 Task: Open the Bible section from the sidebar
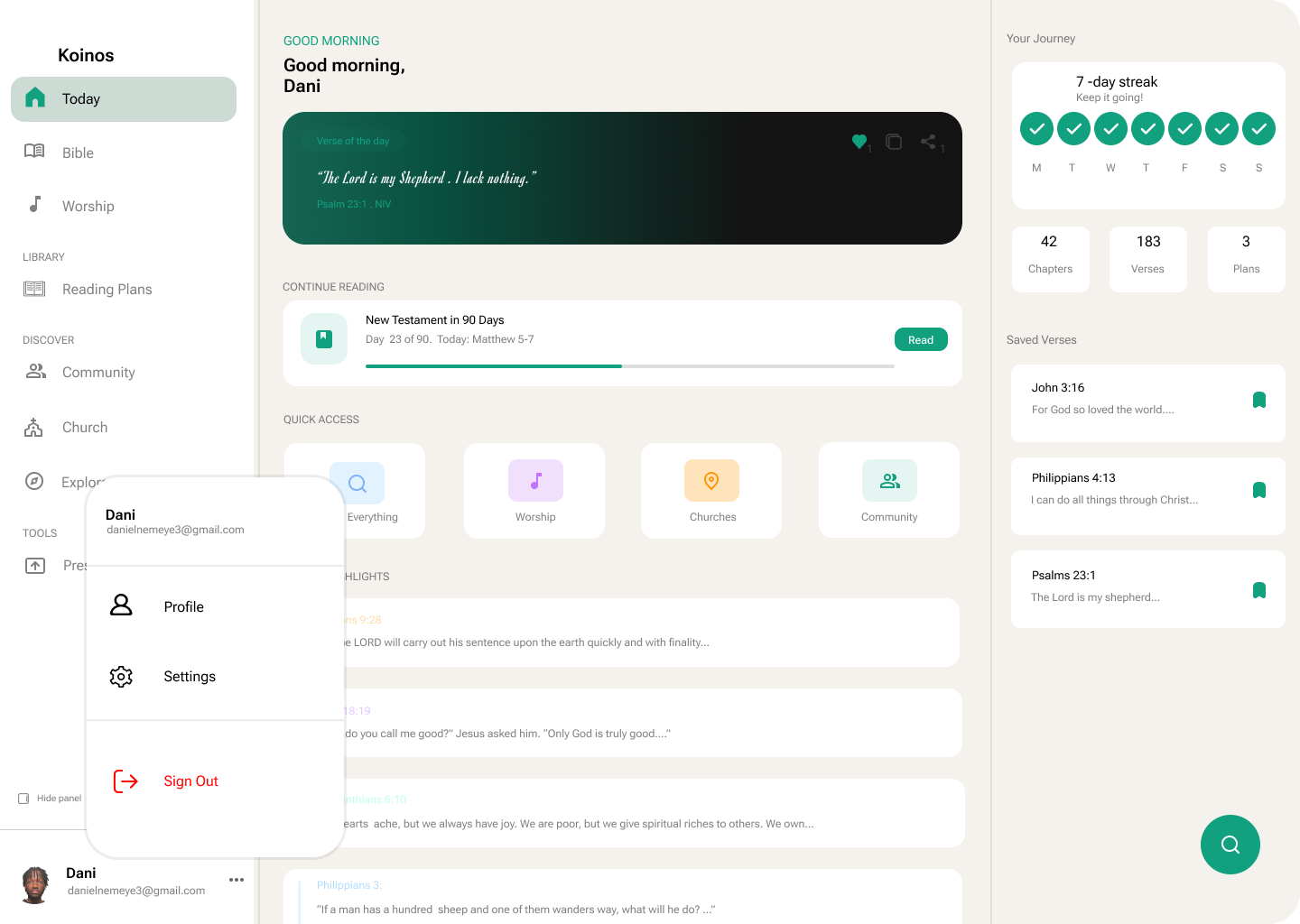click(77, 152)
